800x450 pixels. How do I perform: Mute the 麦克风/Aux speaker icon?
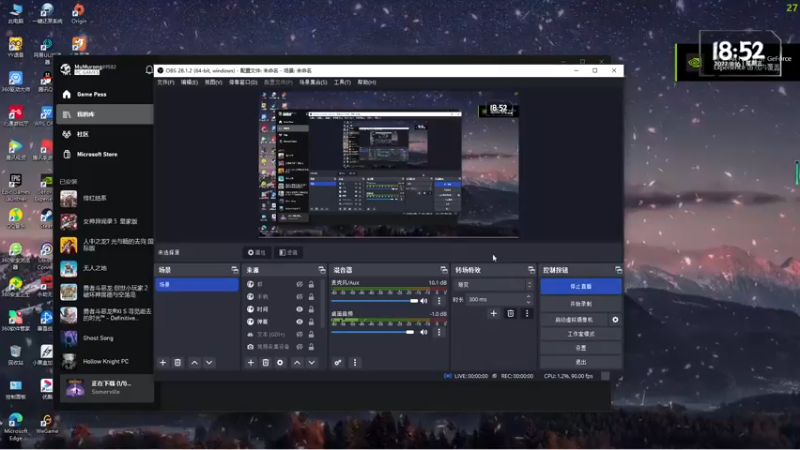pyautogui.click(x=423, y=301)
